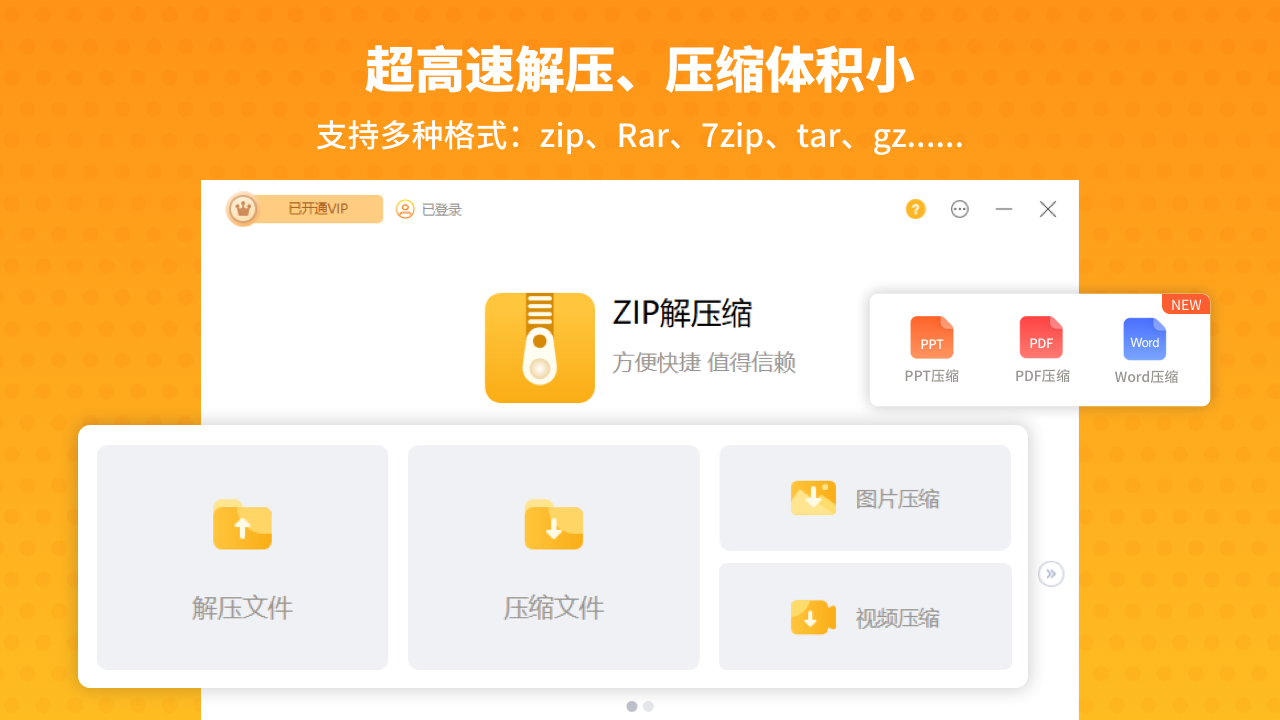Open the more options ellipsis menu
Screen dimensions: 1280x720
959,209
